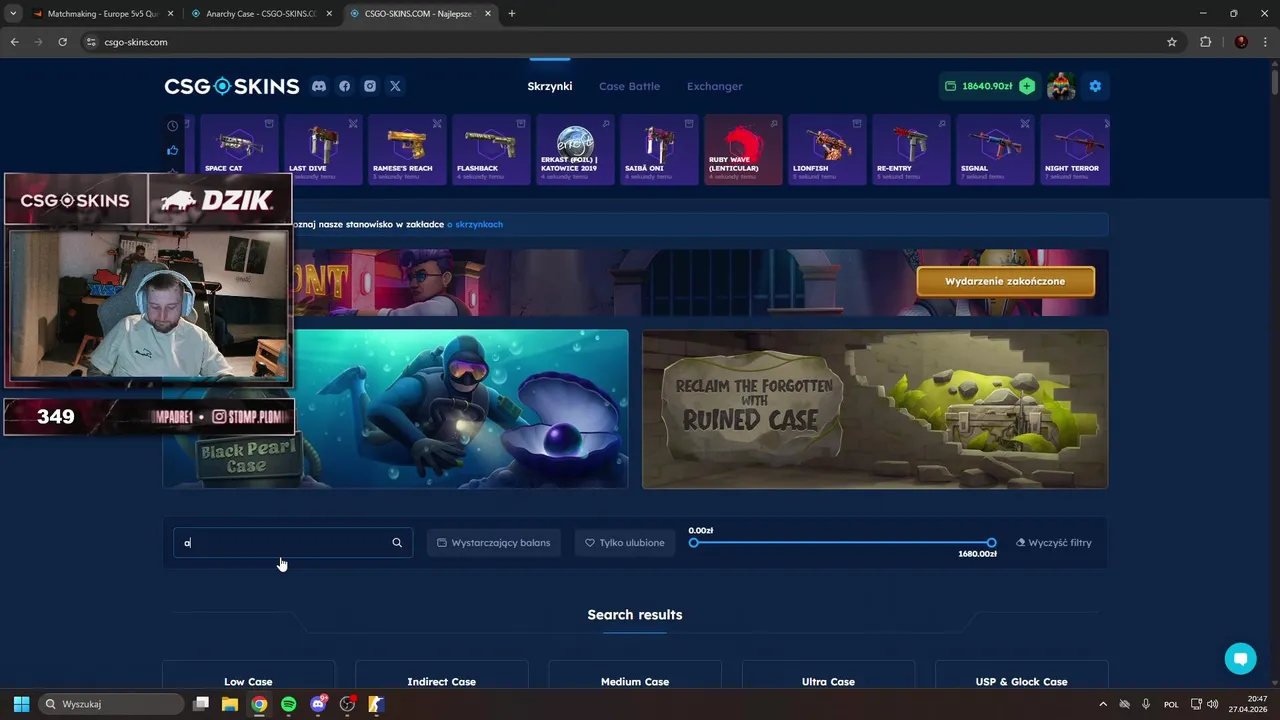Add funds with the green plus button
Image resolution: width=1280 pixels, height=720 pixels.
pos(1027,86)
